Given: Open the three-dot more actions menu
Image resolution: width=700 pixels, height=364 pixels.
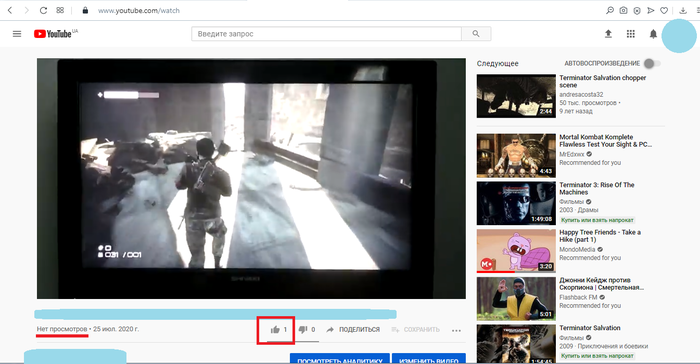Looking at the screenshot, I should 456,331.
